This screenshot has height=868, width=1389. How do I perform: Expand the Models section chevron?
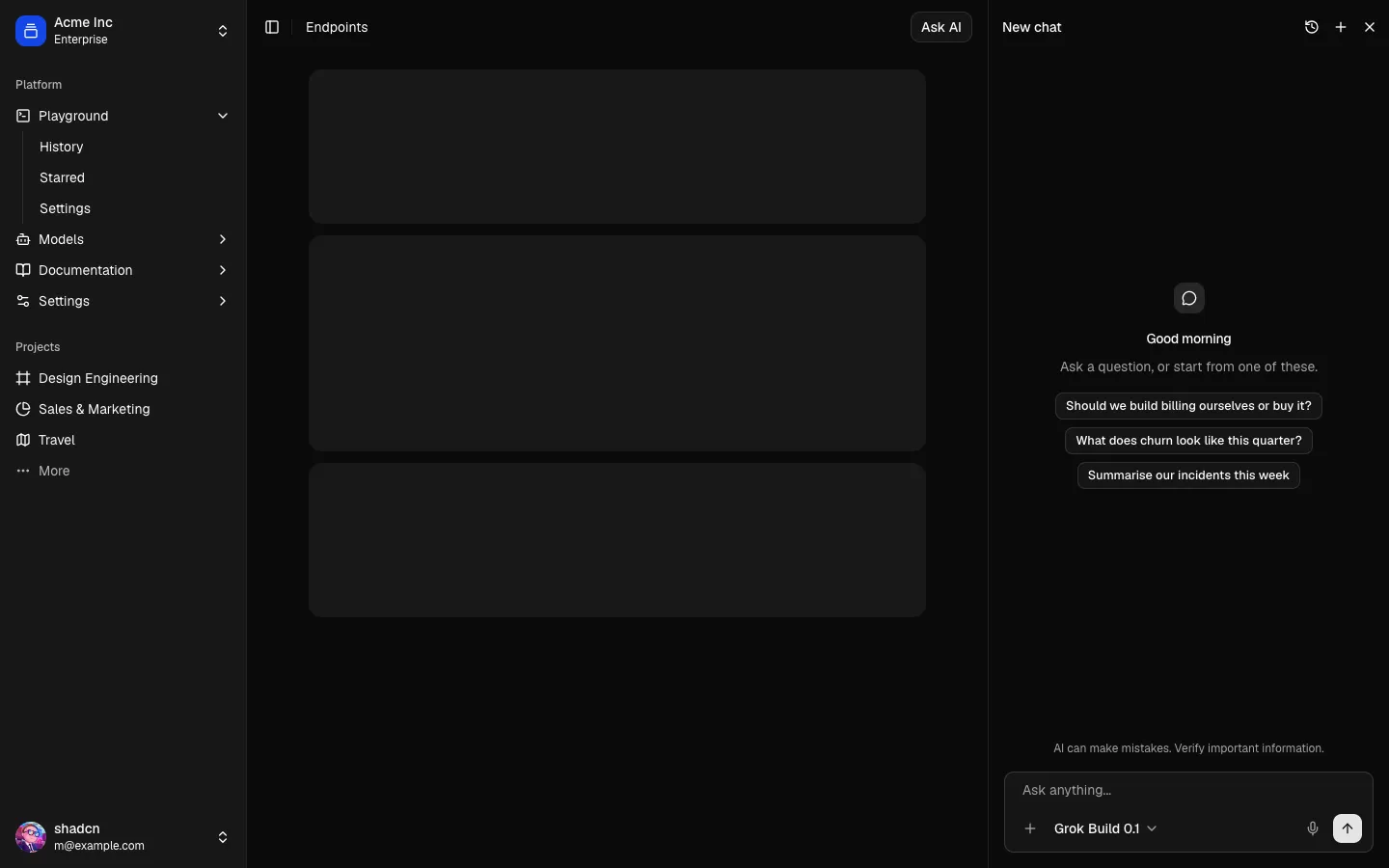click(223, 239)
